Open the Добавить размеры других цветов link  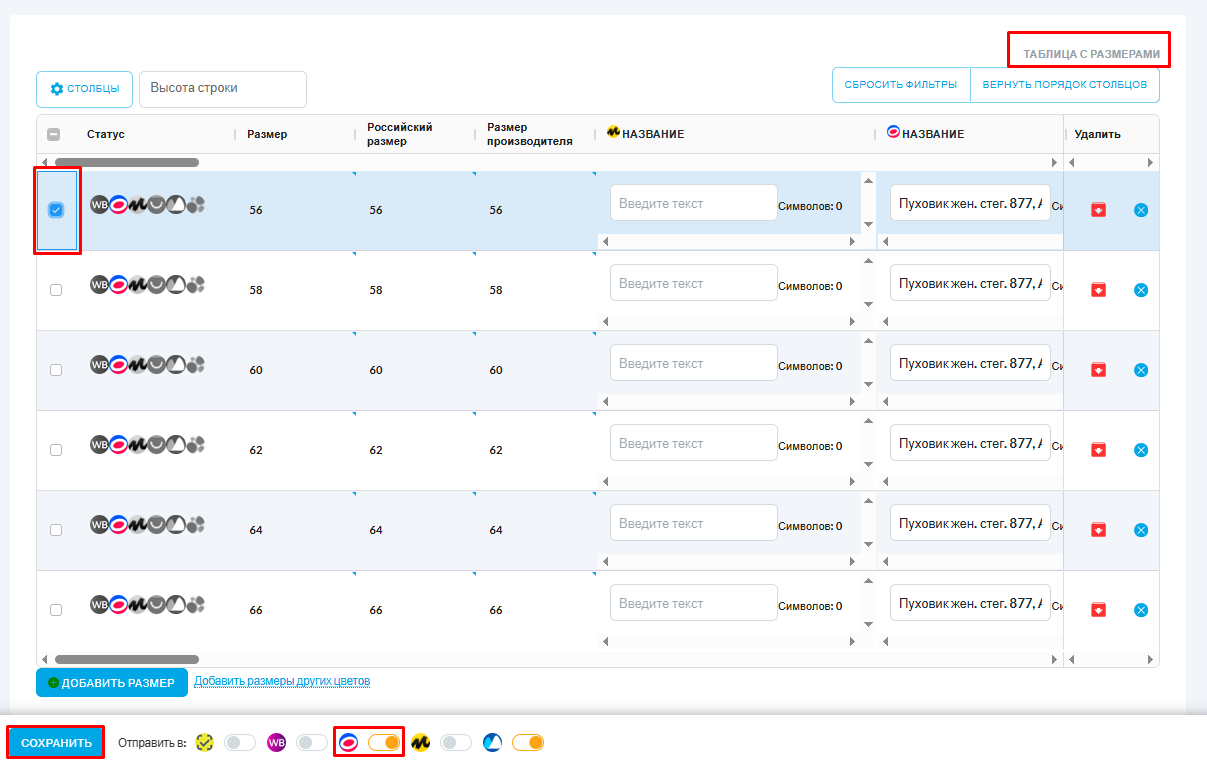coord(282,682)
